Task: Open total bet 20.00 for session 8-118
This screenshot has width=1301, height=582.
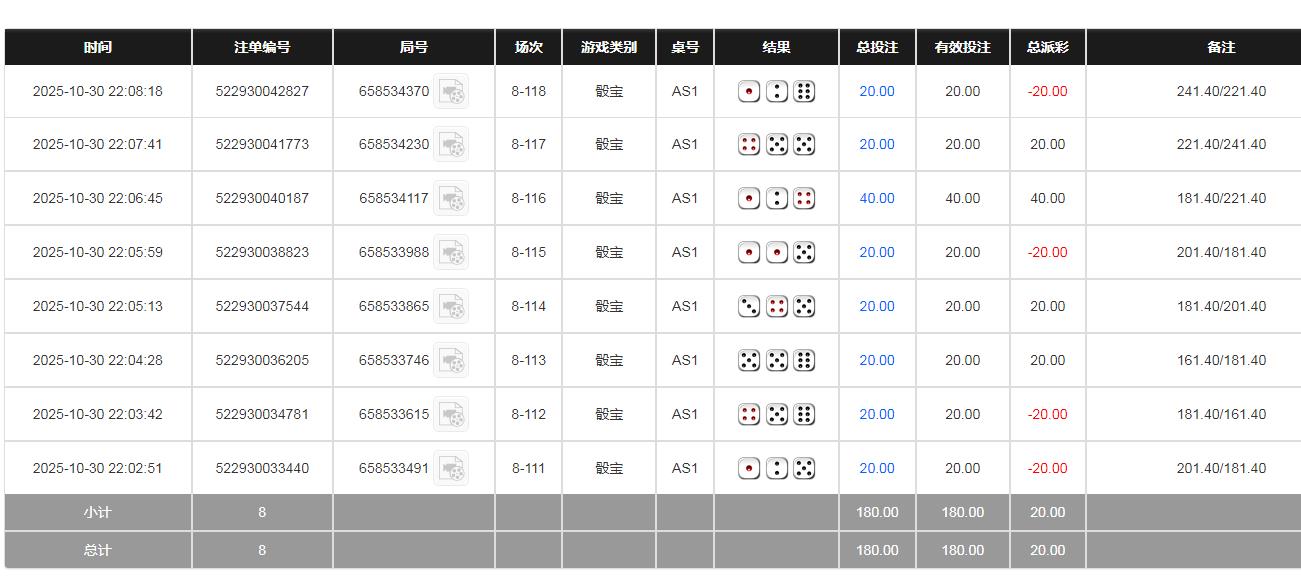Action: 877,92
